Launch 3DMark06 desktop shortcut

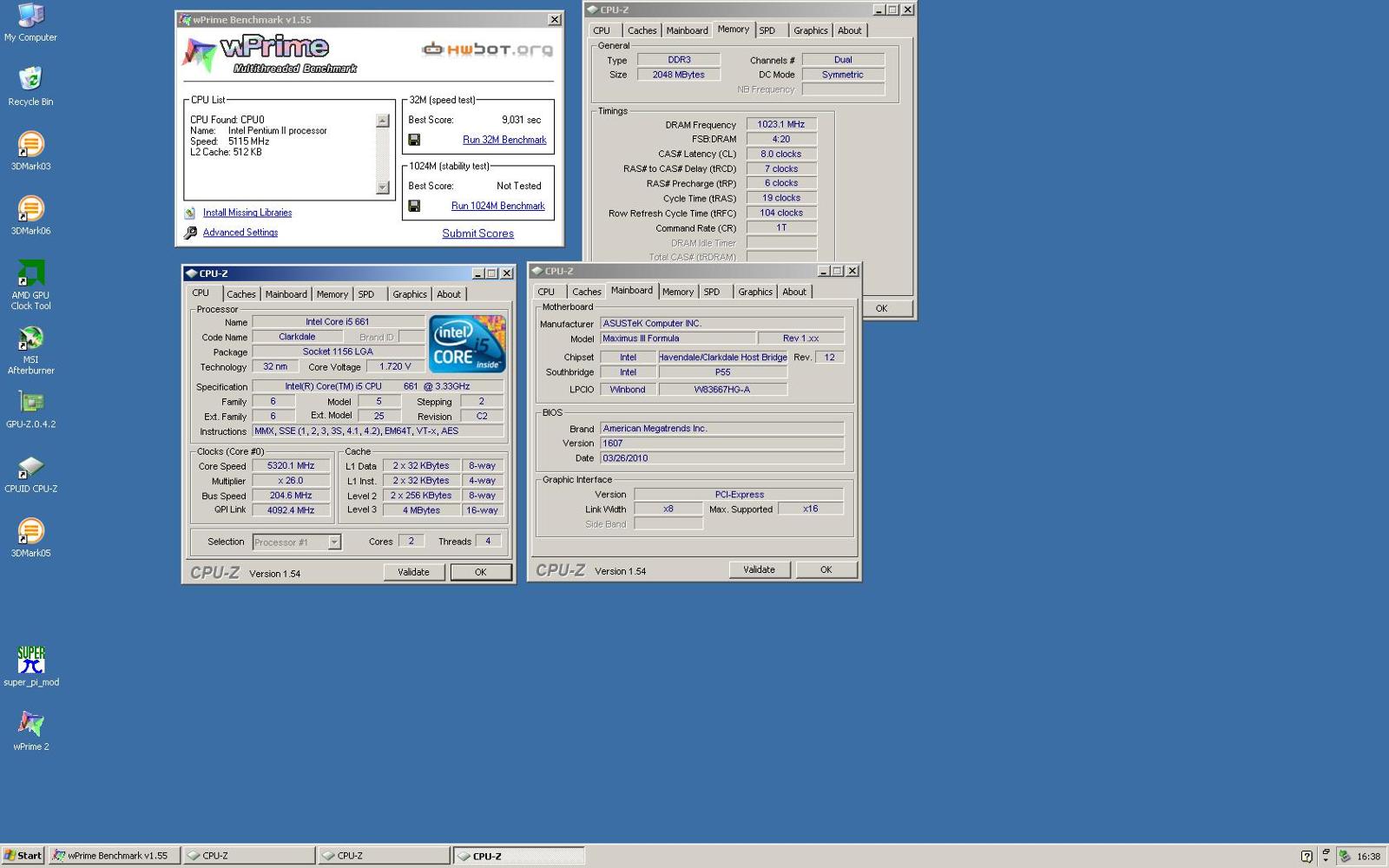(x=30, y=215)
